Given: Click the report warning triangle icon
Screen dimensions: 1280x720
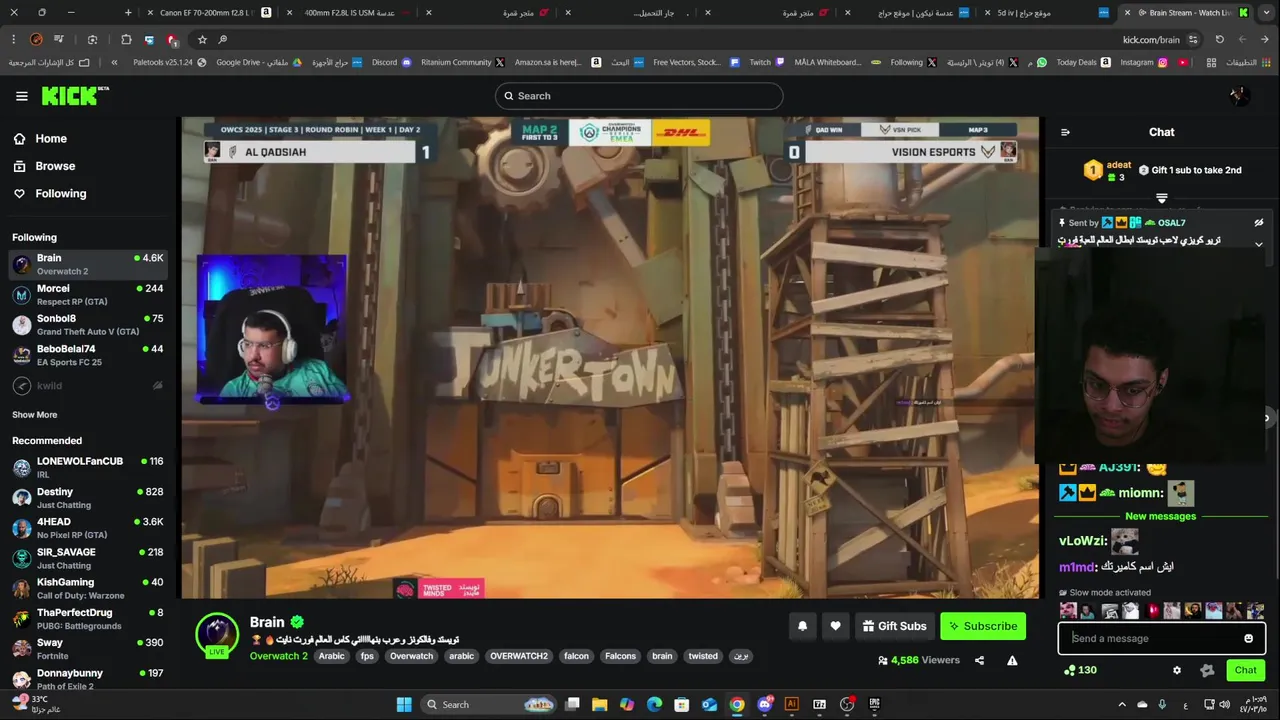Looking at the screenshot, I should [1012, 660].
